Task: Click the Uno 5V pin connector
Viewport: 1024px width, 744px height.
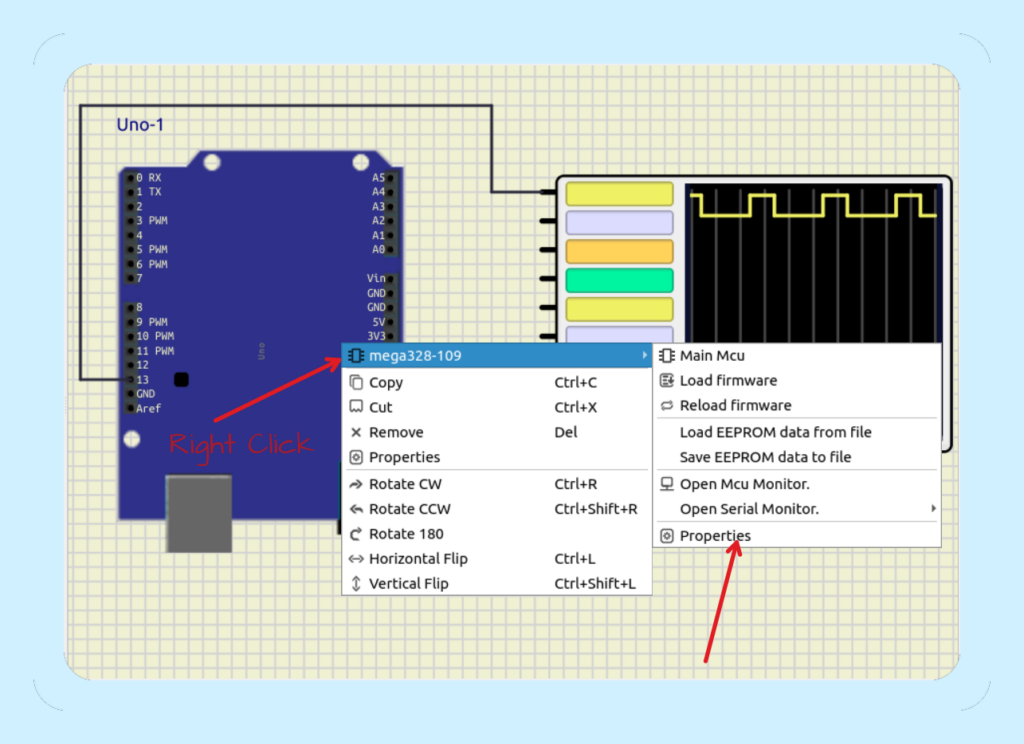Action: pos(391,322)
